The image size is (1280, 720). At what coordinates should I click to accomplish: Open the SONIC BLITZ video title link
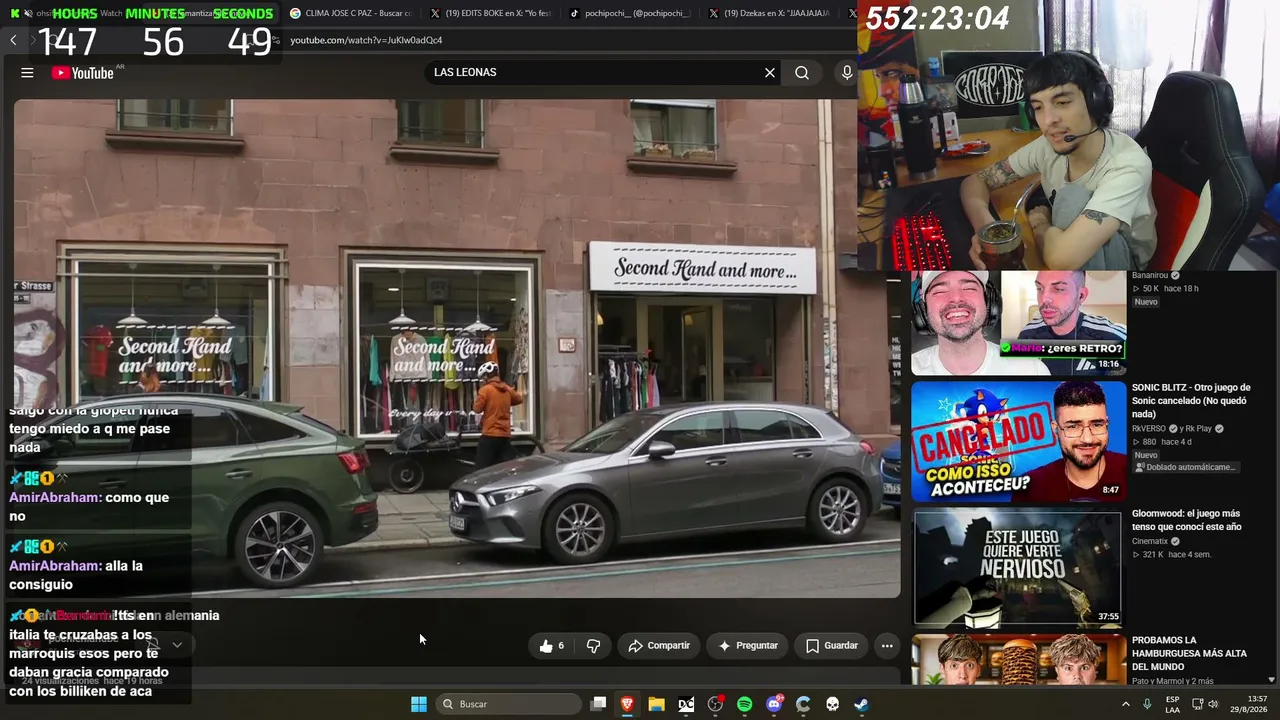tap(1191, 400)
